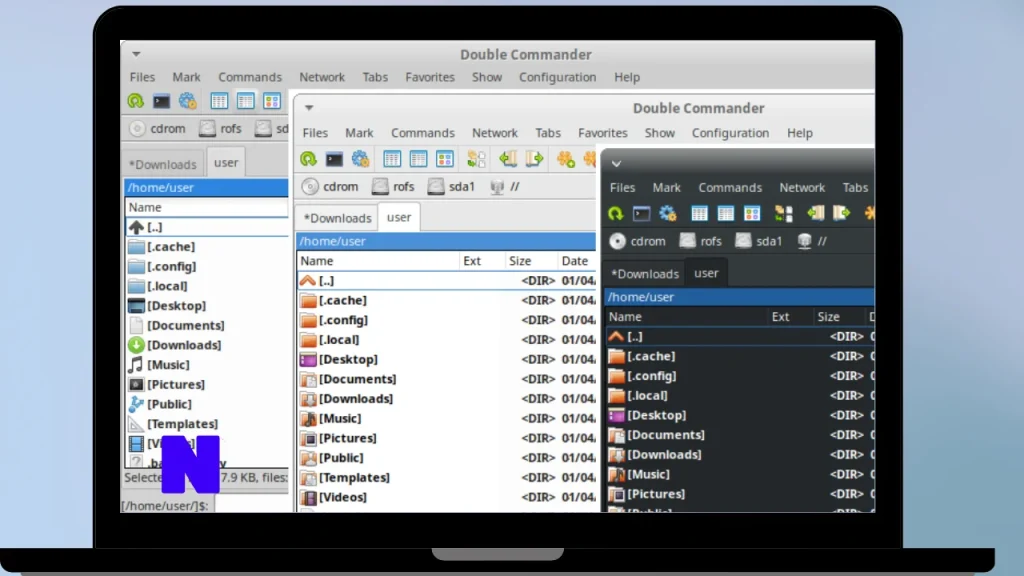Open the window menu arrow of the back-left window

(136, 54)
